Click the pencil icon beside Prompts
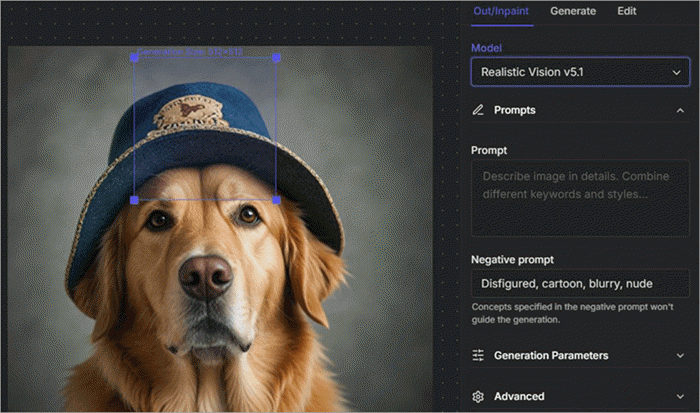 click(479, 110)
